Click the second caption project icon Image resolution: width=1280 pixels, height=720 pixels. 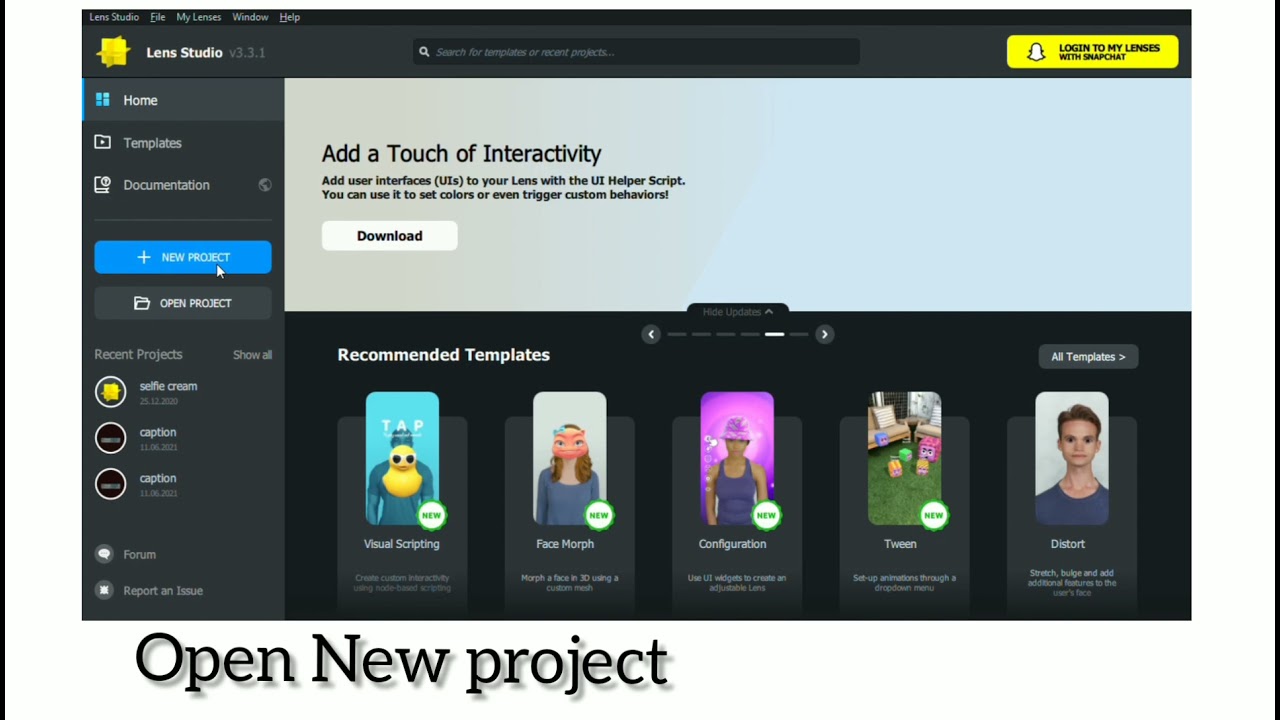(x=111, y=484)
